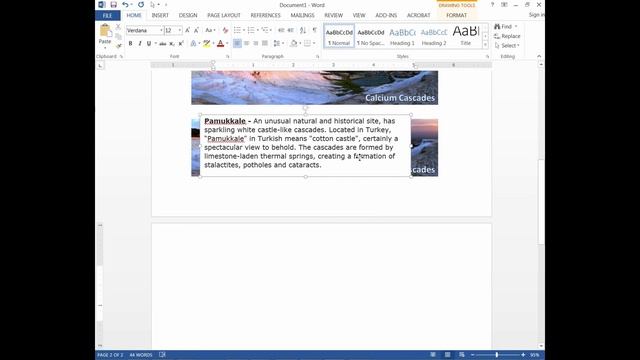Expand the Numbering list dropdown arrow
This screenshot has width=640, height=360.
(x=258, y=30)
